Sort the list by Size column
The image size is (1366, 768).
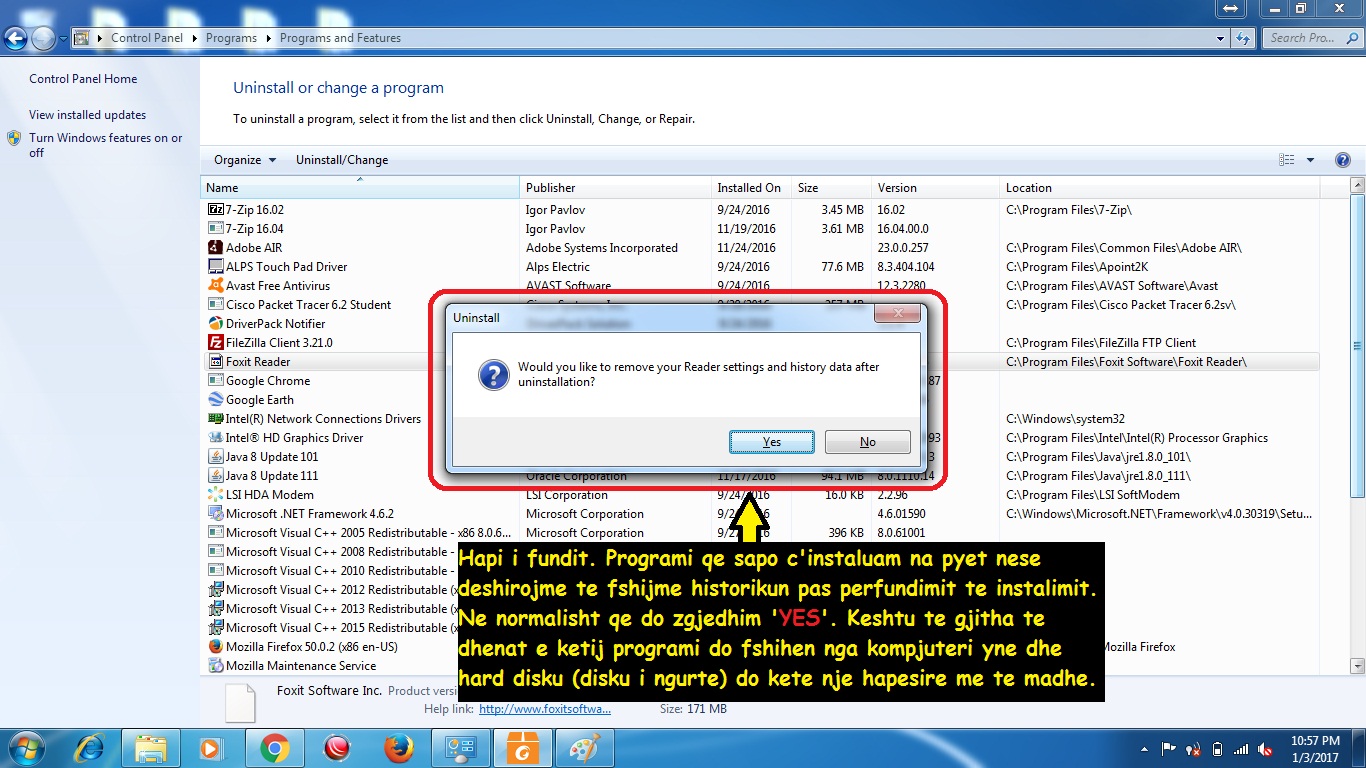tap(831, 188)
